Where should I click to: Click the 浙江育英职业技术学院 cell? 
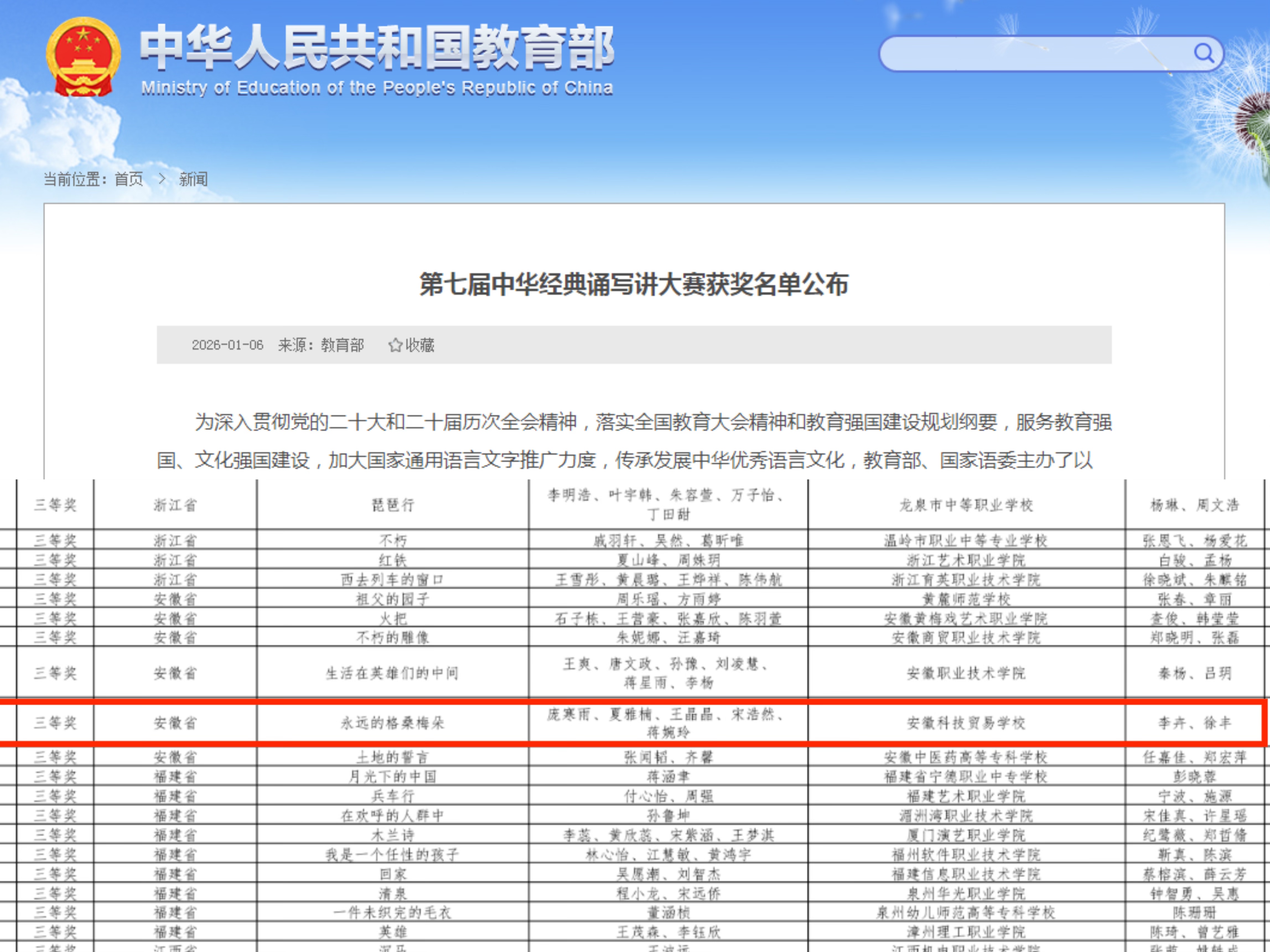pyautogui.click(x=966, y=579)
